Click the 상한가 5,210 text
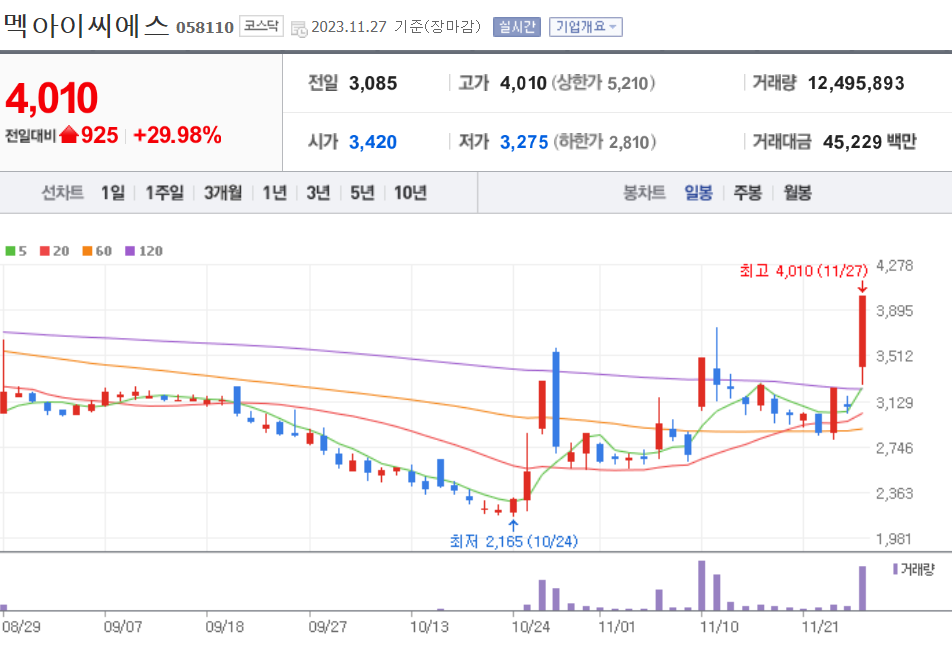Image resolution: width=952 pixels, height=655 pixels. (x=604, y=83)
